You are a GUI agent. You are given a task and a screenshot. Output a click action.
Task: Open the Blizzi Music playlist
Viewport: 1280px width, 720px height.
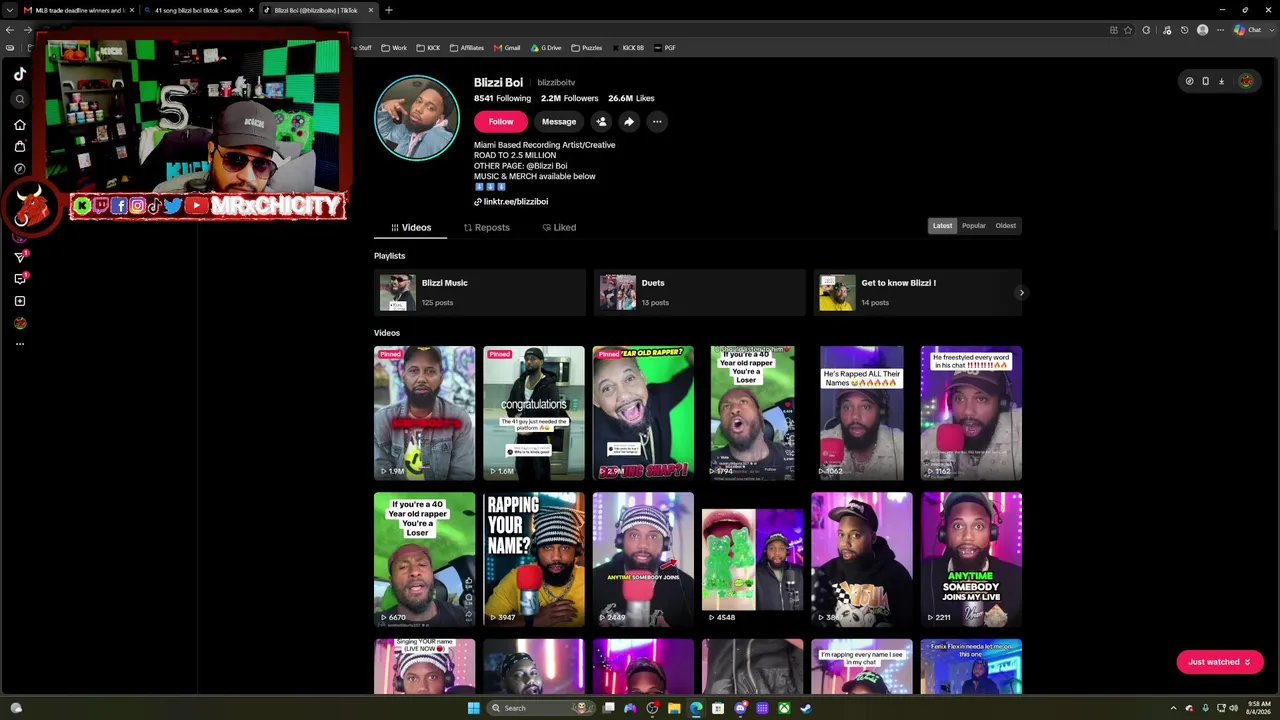(480, 292)
